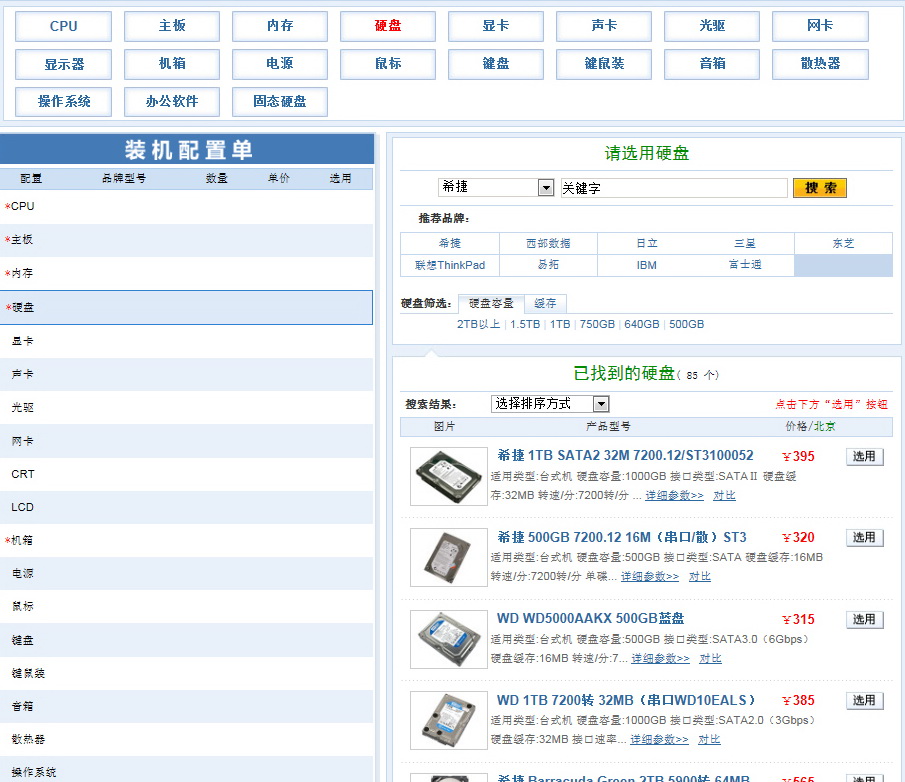
Task: Filter capacity by 1.5TB
Action: pyautogui.click(x=525, y=324)
